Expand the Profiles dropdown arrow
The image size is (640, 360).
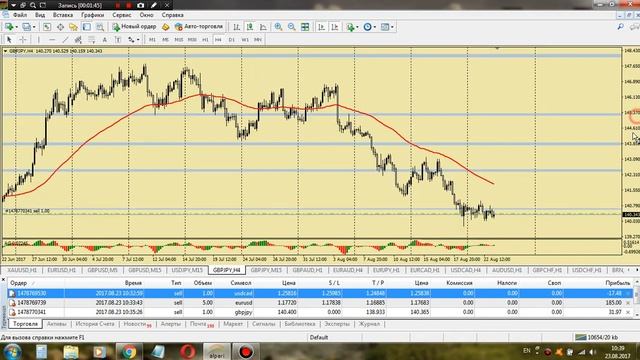point(34,27)
